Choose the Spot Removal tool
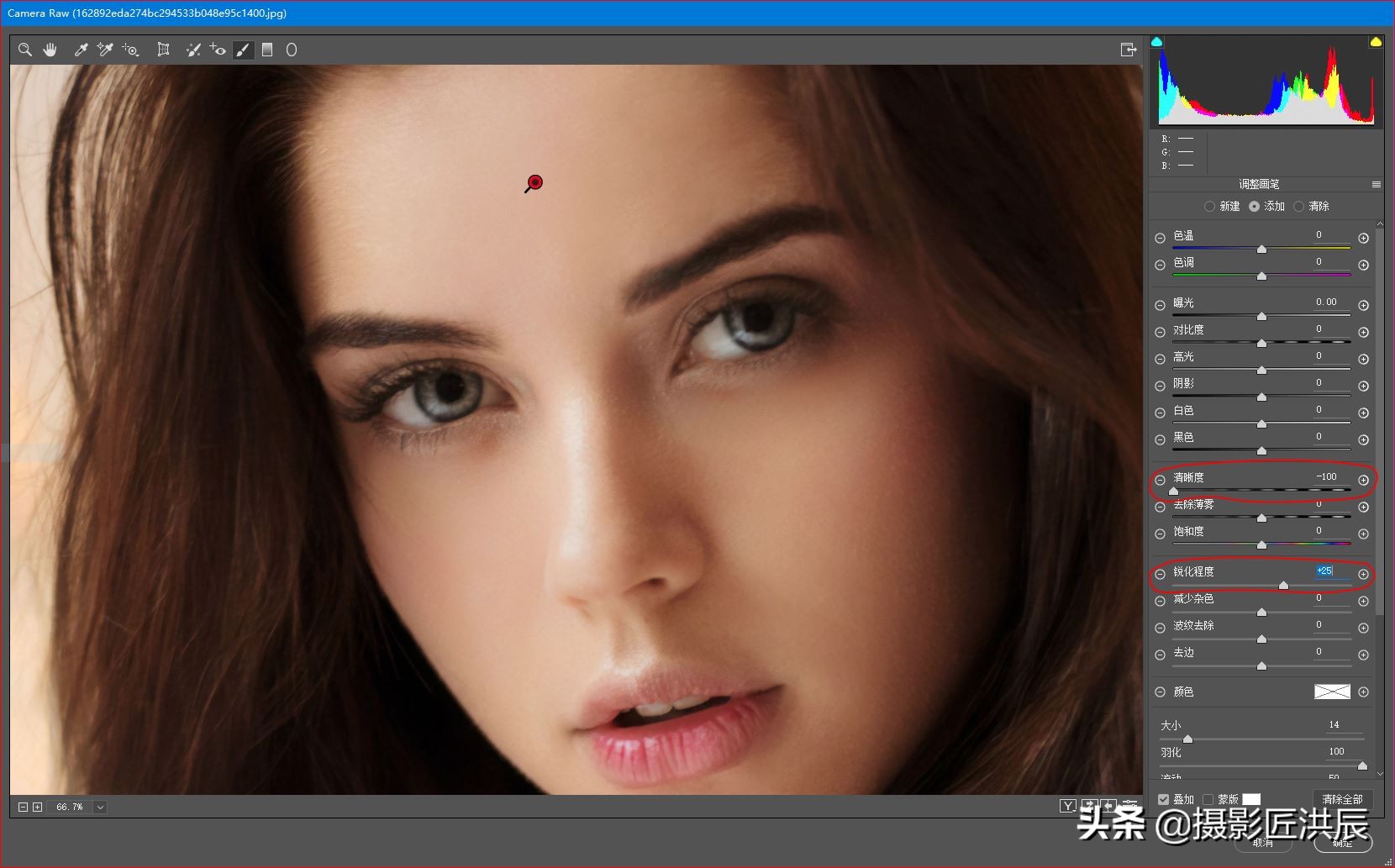This screenshot has height=868, width=1395. click(x=193, y=50)
